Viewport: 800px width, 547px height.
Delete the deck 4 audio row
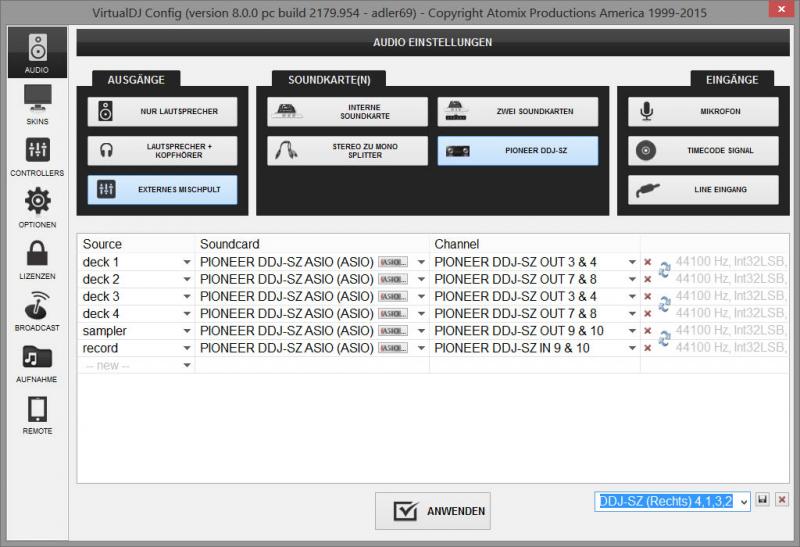[x=647, y=314]
